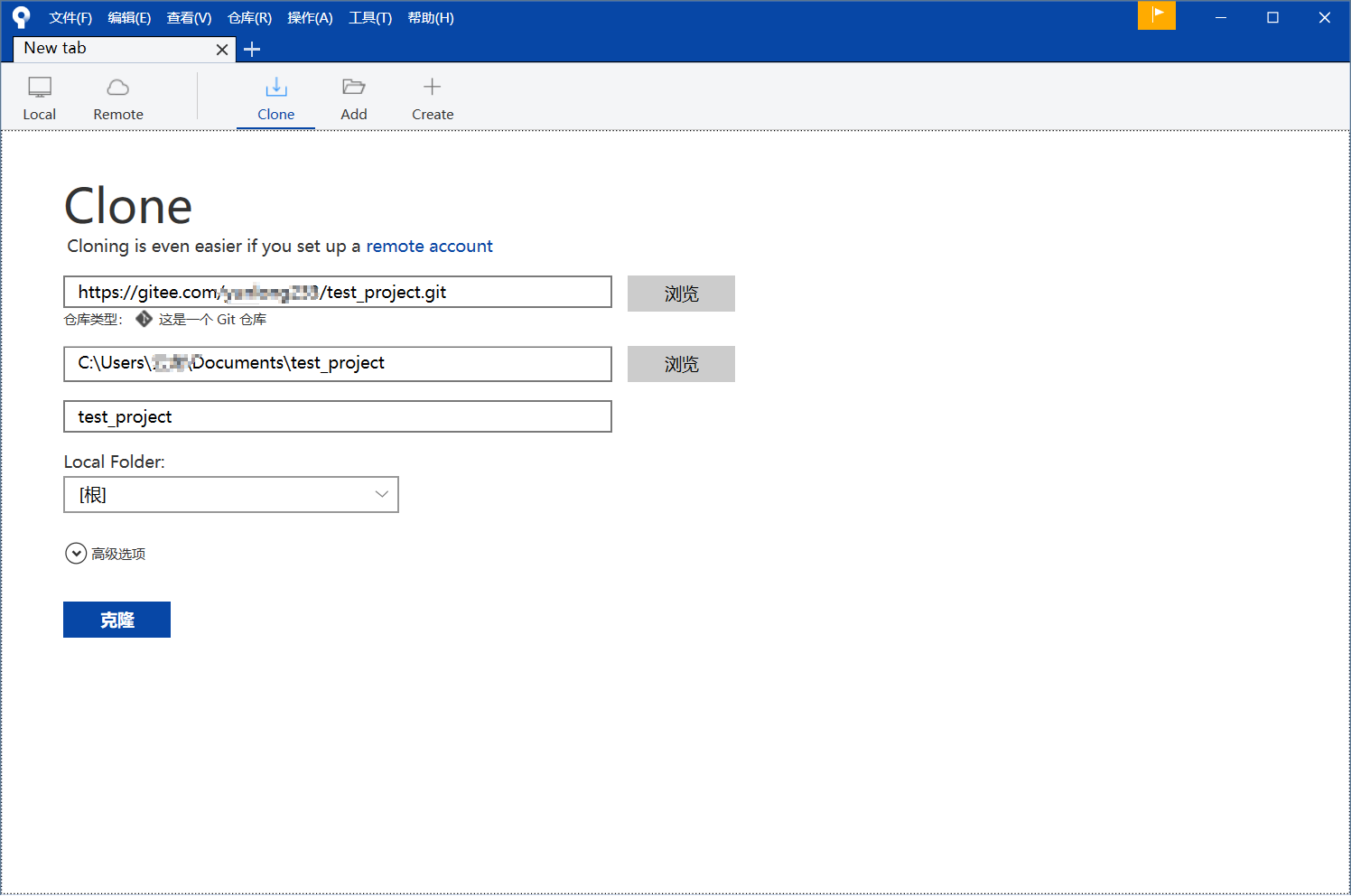
Task: Follow the remote account link
Action: 429,247
